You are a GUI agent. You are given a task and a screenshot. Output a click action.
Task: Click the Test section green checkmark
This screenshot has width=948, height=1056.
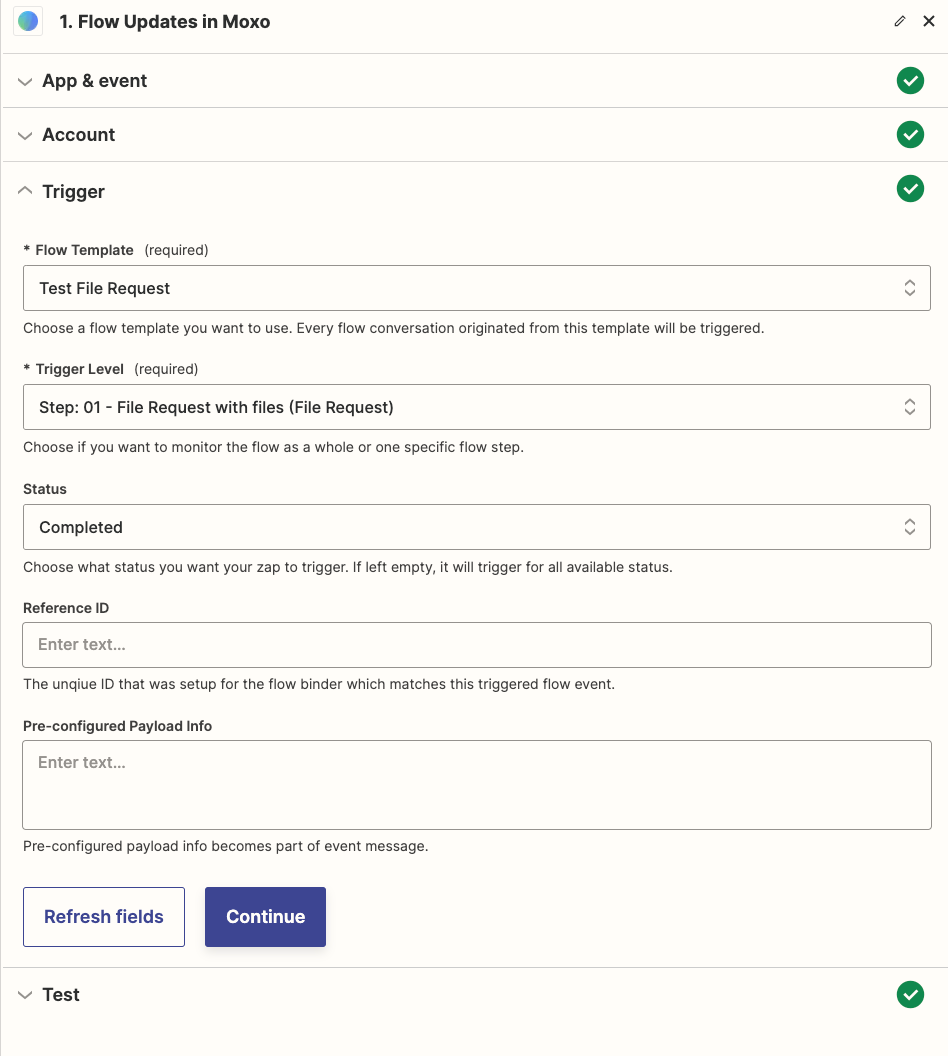tap(910, 995)
